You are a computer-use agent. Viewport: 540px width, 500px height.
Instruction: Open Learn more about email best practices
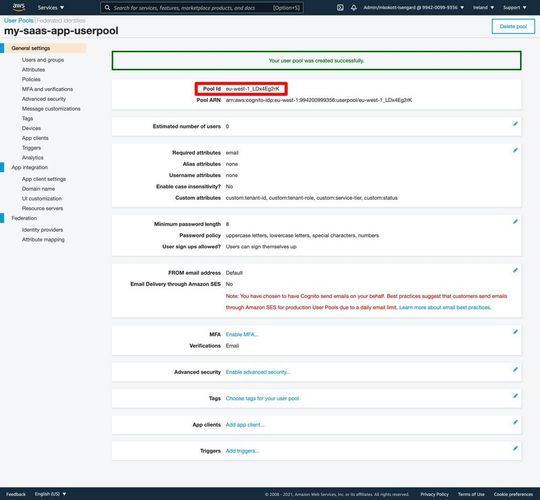[x=445, y=307]
